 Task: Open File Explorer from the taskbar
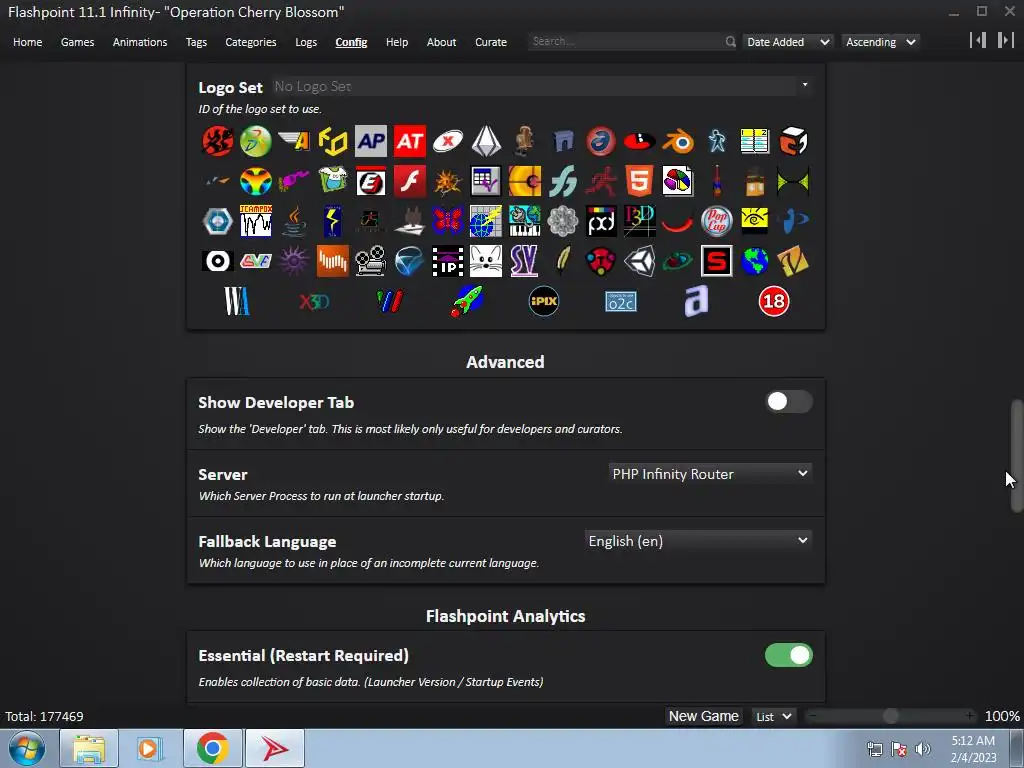click(x=89, y=748)
